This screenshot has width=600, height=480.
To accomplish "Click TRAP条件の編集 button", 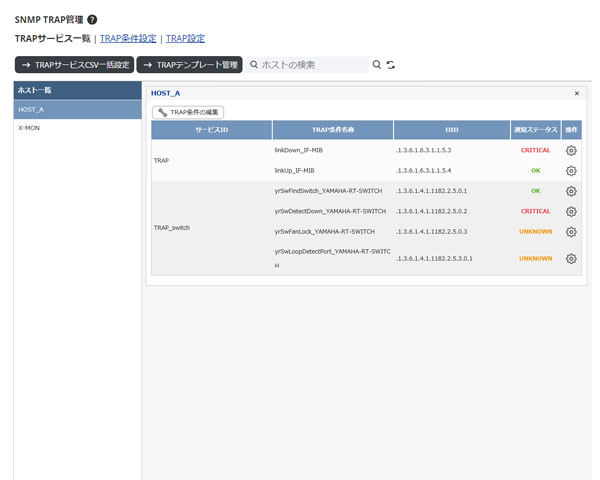I will [188, 112].
